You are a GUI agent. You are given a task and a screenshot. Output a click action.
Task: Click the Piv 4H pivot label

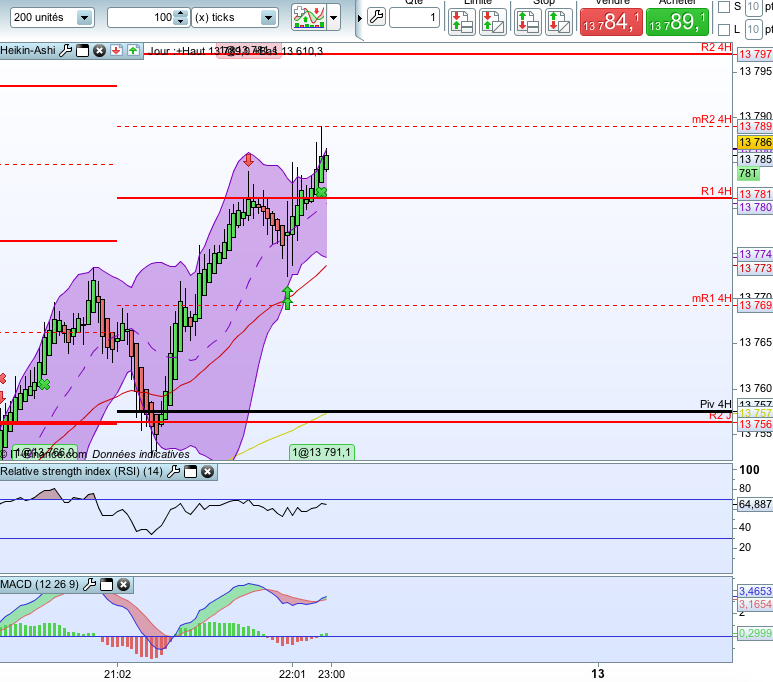click(x=716, y=404)
